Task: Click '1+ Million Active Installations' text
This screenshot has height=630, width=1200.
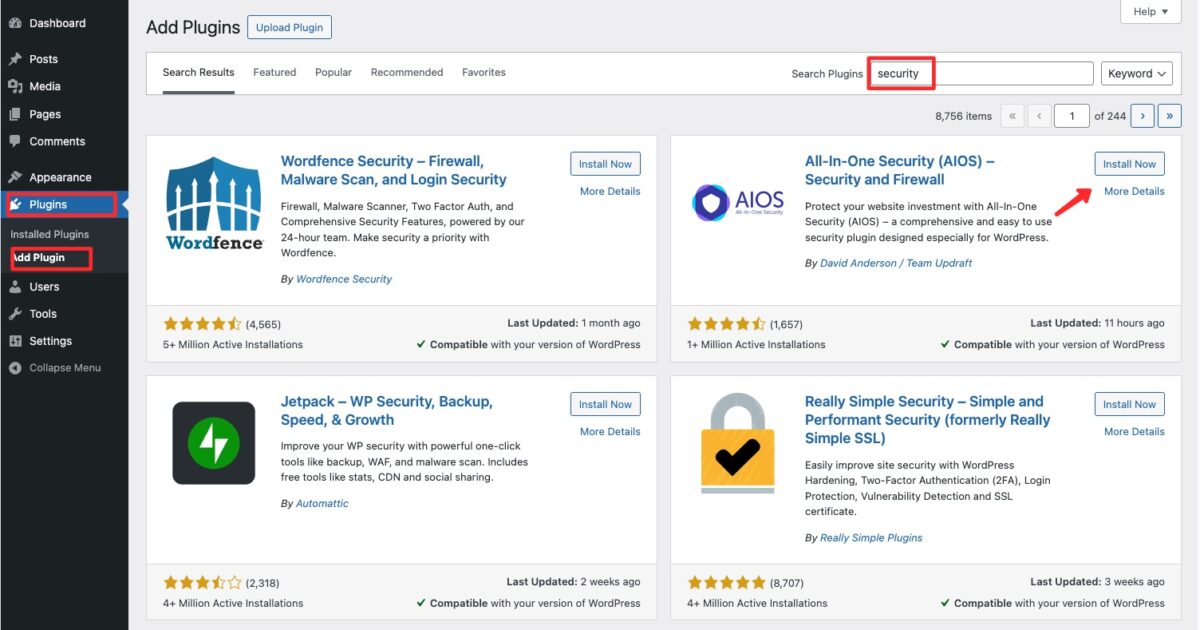Action: pos(757,344)
